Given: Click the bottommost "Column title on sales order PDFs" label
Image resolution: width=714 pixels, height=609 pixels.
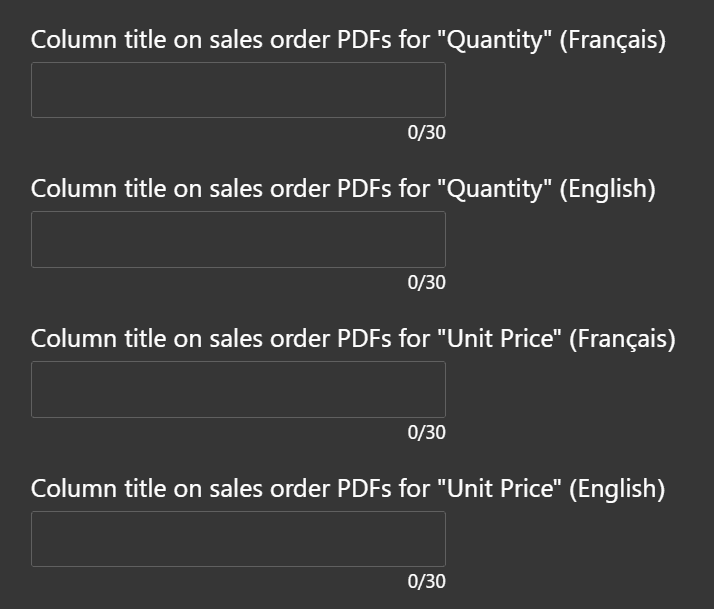Looking at the screenshot, I should pyautogui.click(x=348, y=489).
